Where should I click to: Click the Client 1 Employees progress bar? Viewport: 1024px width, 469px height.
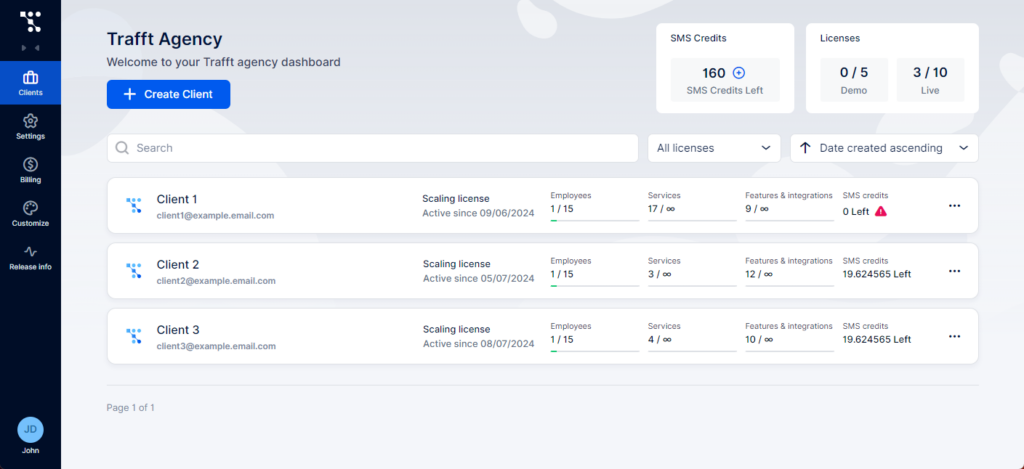(594, 220)
